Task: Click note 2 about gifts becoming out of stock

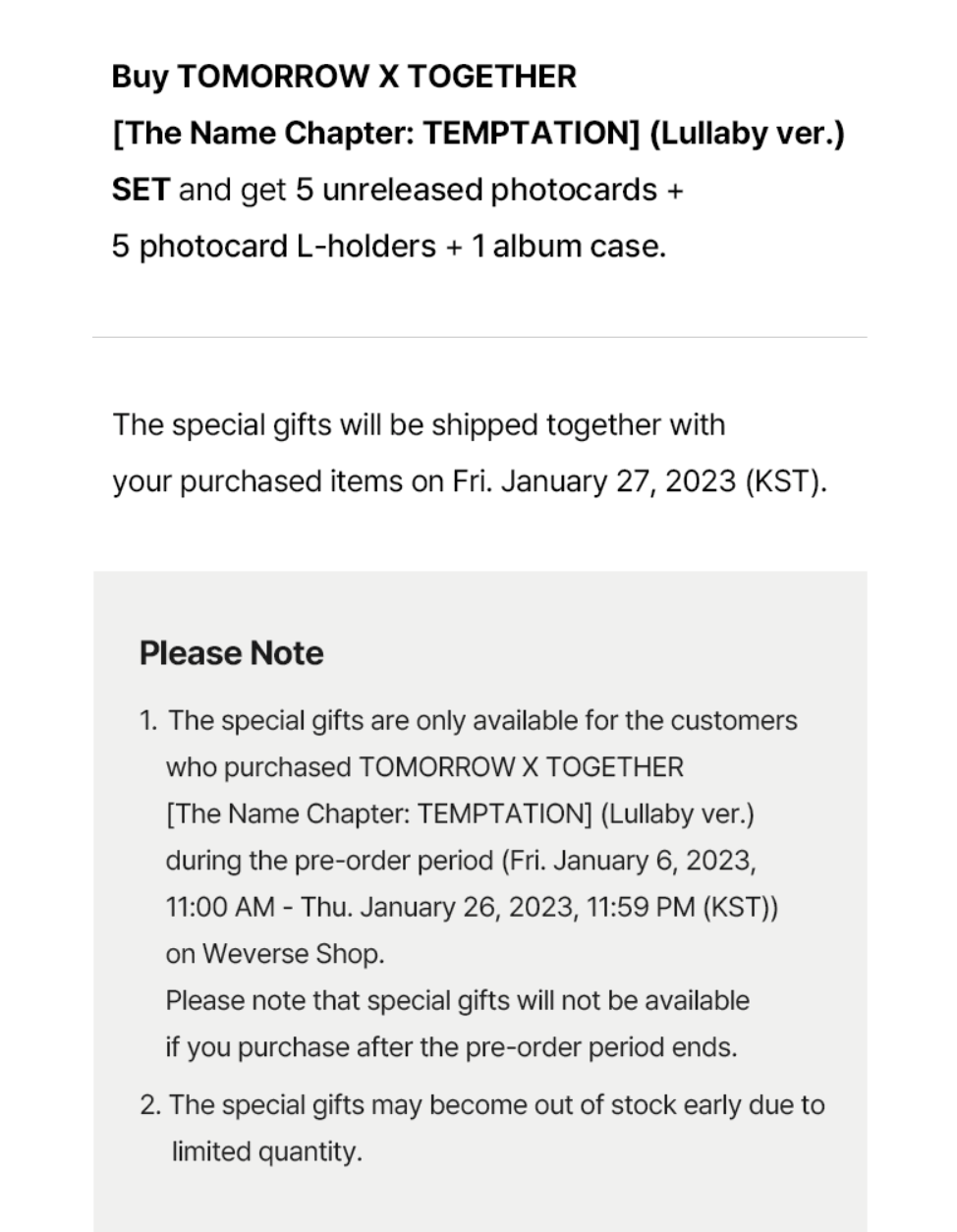Action: click(481, 1105)
